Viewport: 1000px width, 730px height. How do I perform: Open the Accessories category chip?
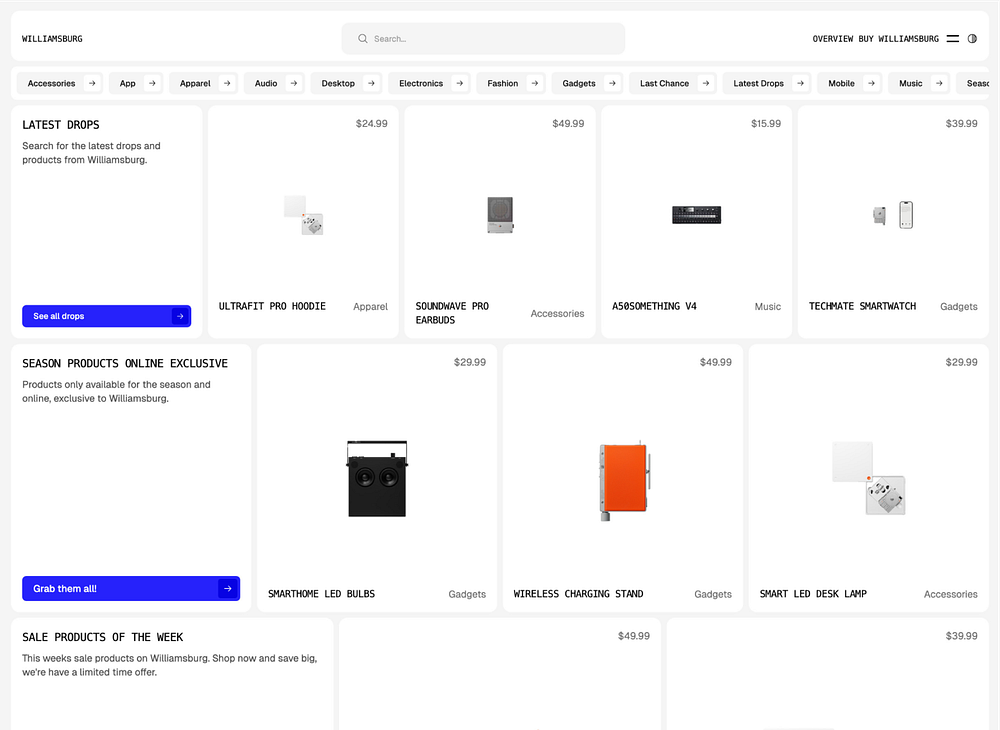(x=59, y=84)
